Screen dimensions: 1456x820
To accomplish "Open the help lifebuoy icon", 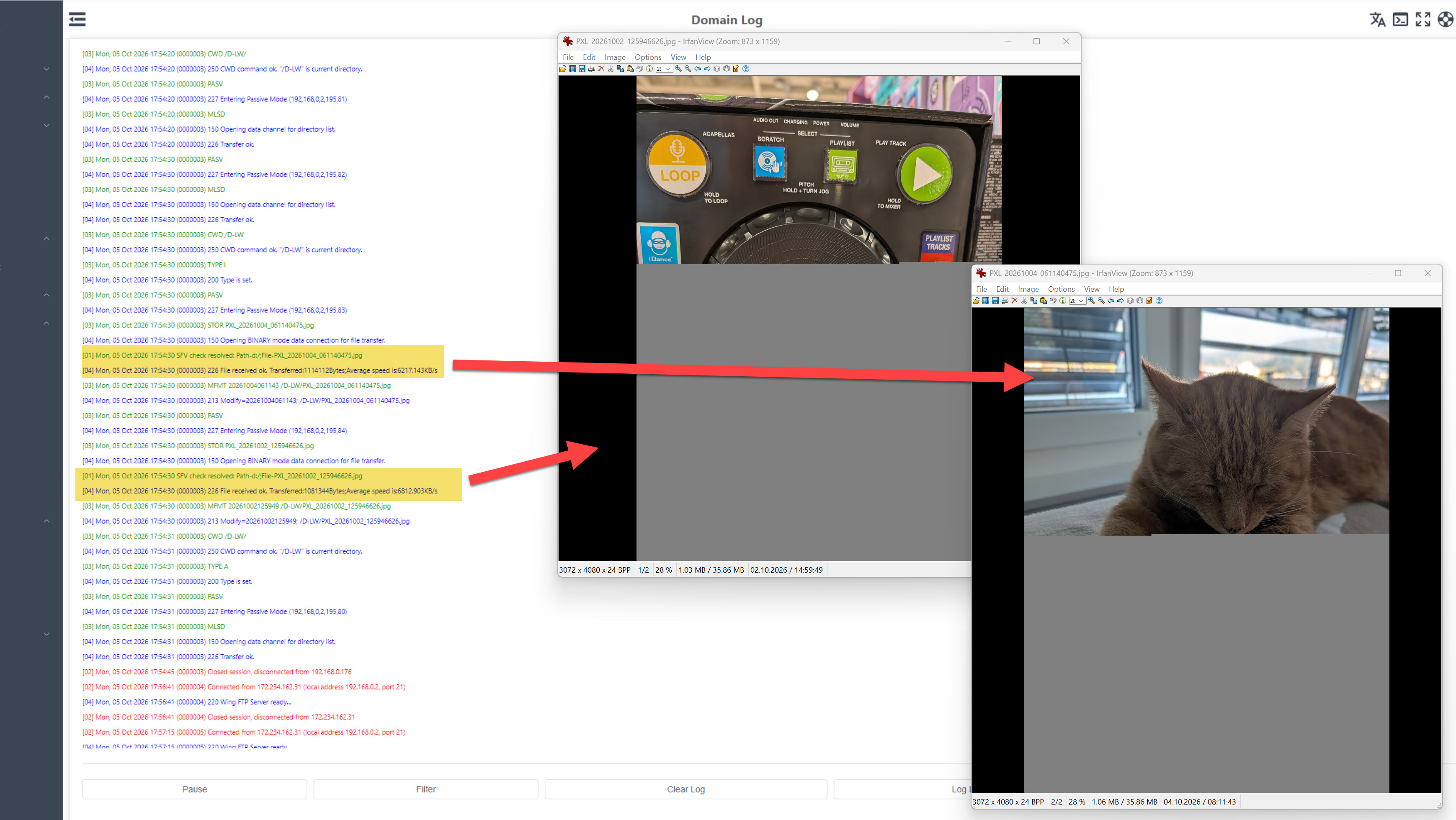I will click(1445, 19).
